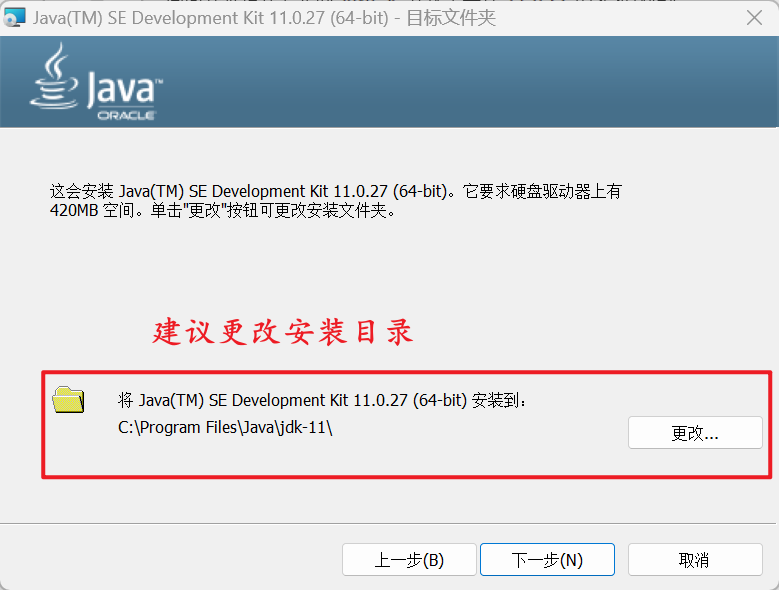This screenshot has height=590, width=779.
Task: Select the path text C:\Program Files\Java\jdk-11\
Action: click(x=225, y=427)
